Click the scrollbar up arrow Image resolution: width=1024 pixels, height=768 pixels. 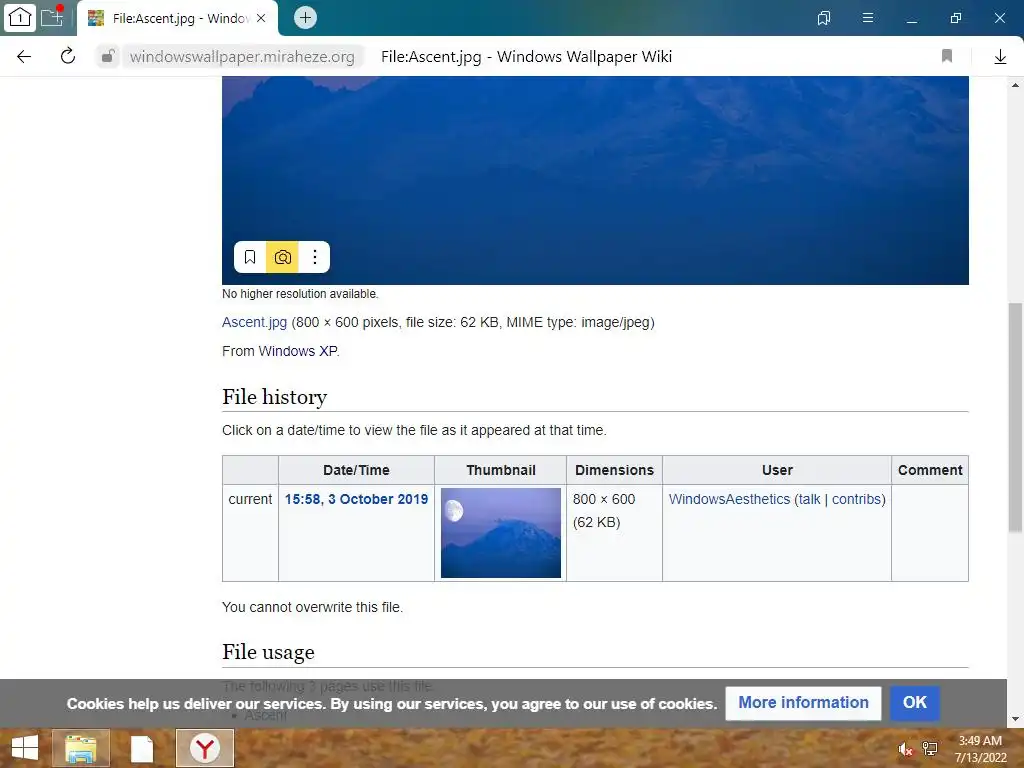coord(1015,85)
